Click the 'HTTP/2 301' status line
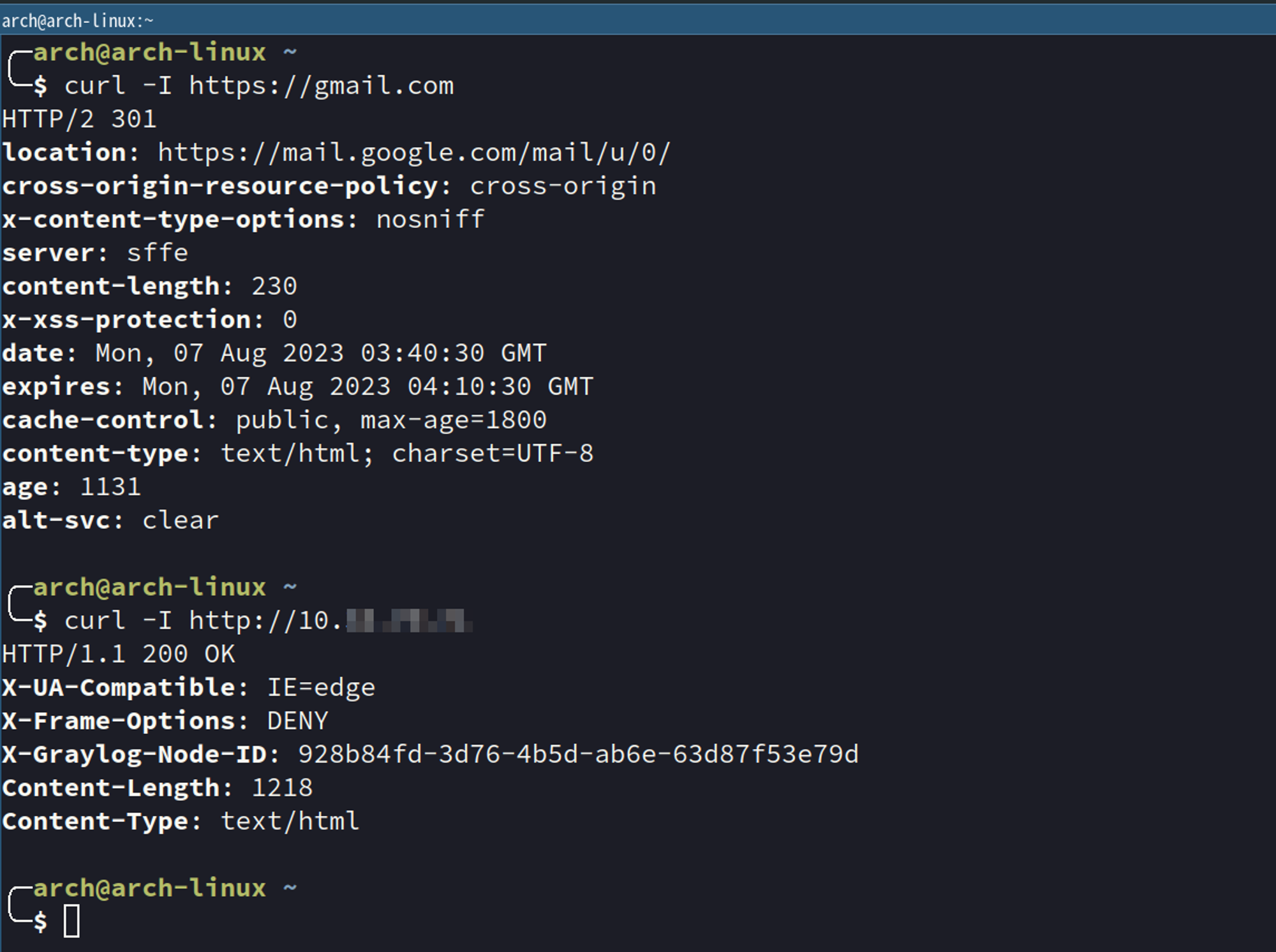This screenshot has height=952, width=1276. (x=79, y=119)
